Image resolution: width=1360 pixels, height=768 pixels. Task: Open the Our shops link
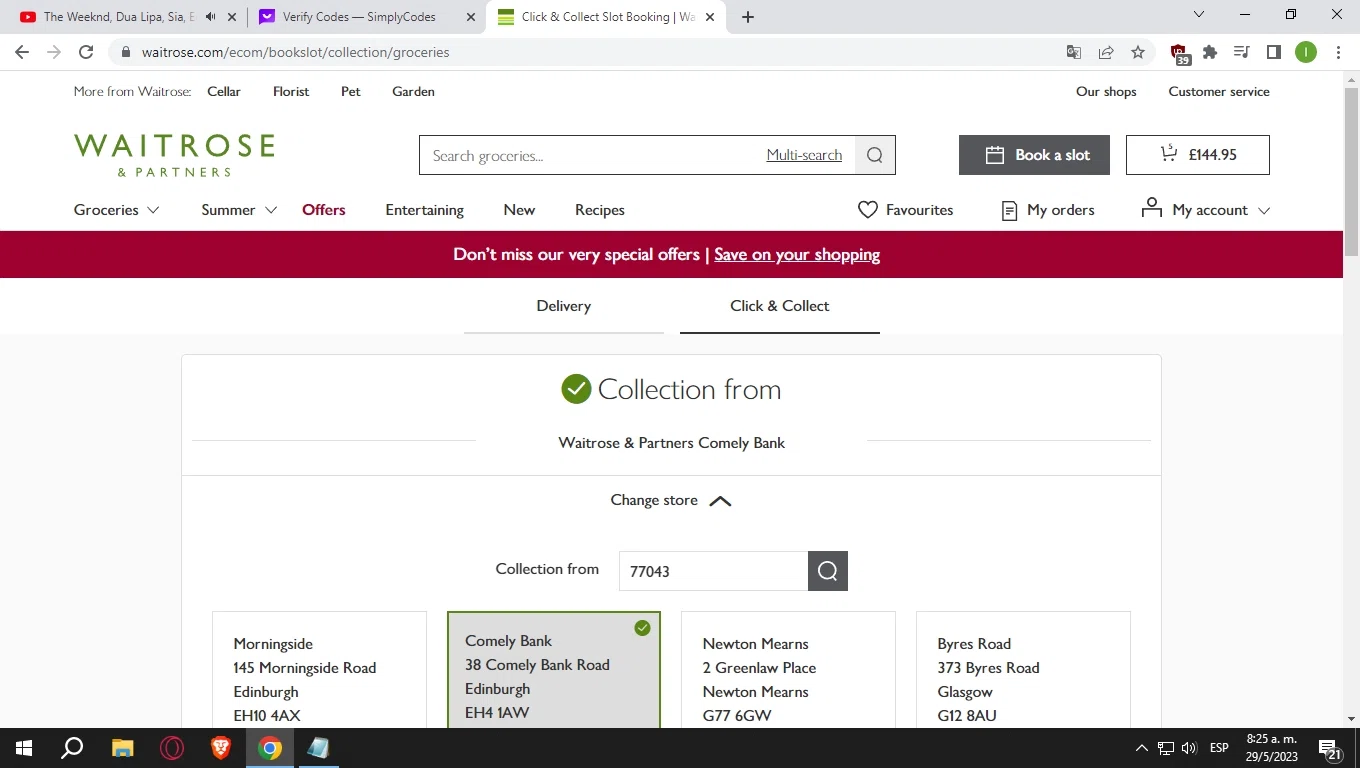click(x=1106, y=91)
